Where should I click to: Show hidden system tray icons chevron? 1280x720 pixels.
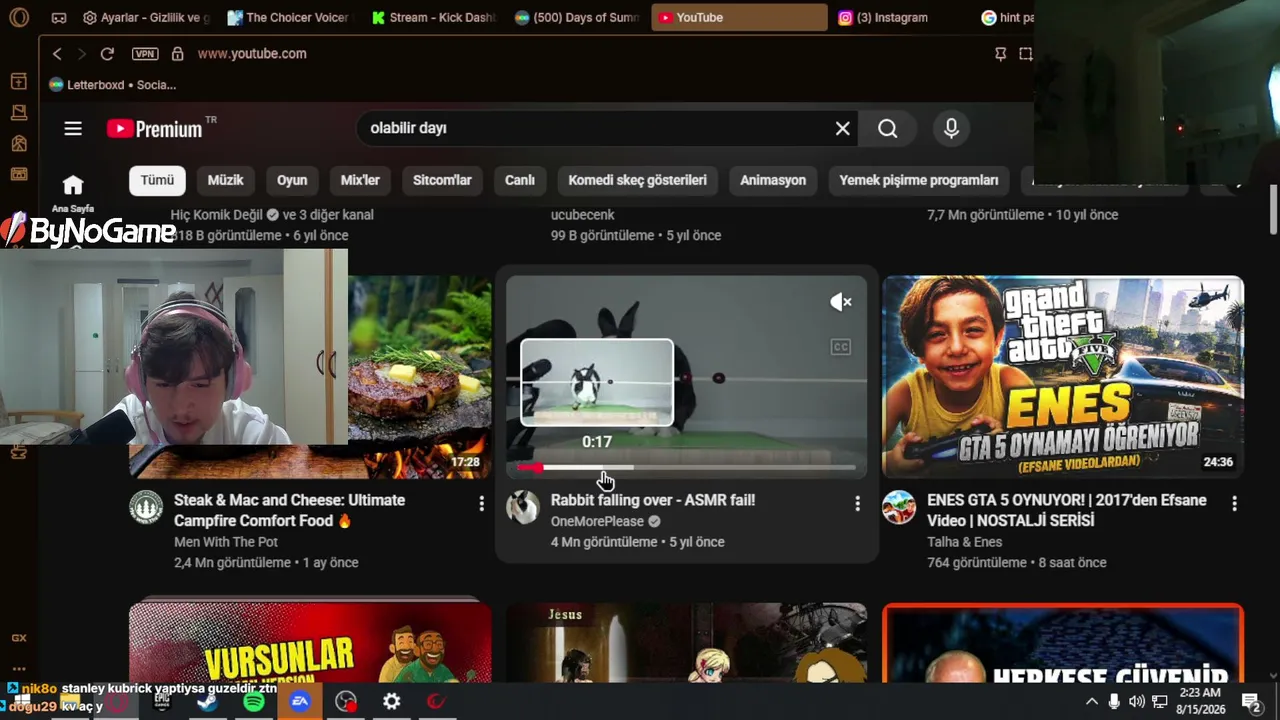tap(1092, 702)
